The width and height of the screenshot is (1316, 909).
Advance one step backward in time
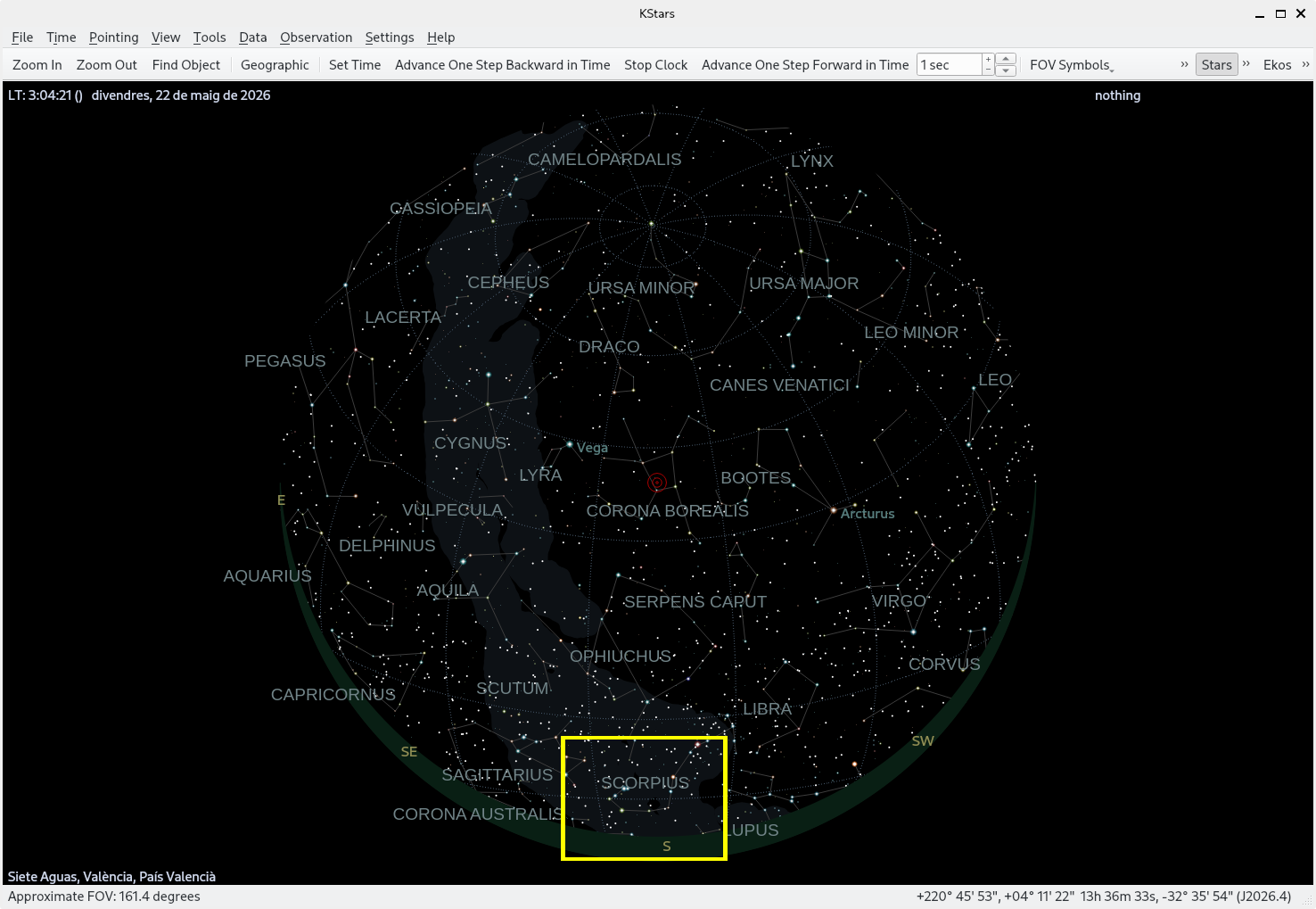tap(503, 65)
